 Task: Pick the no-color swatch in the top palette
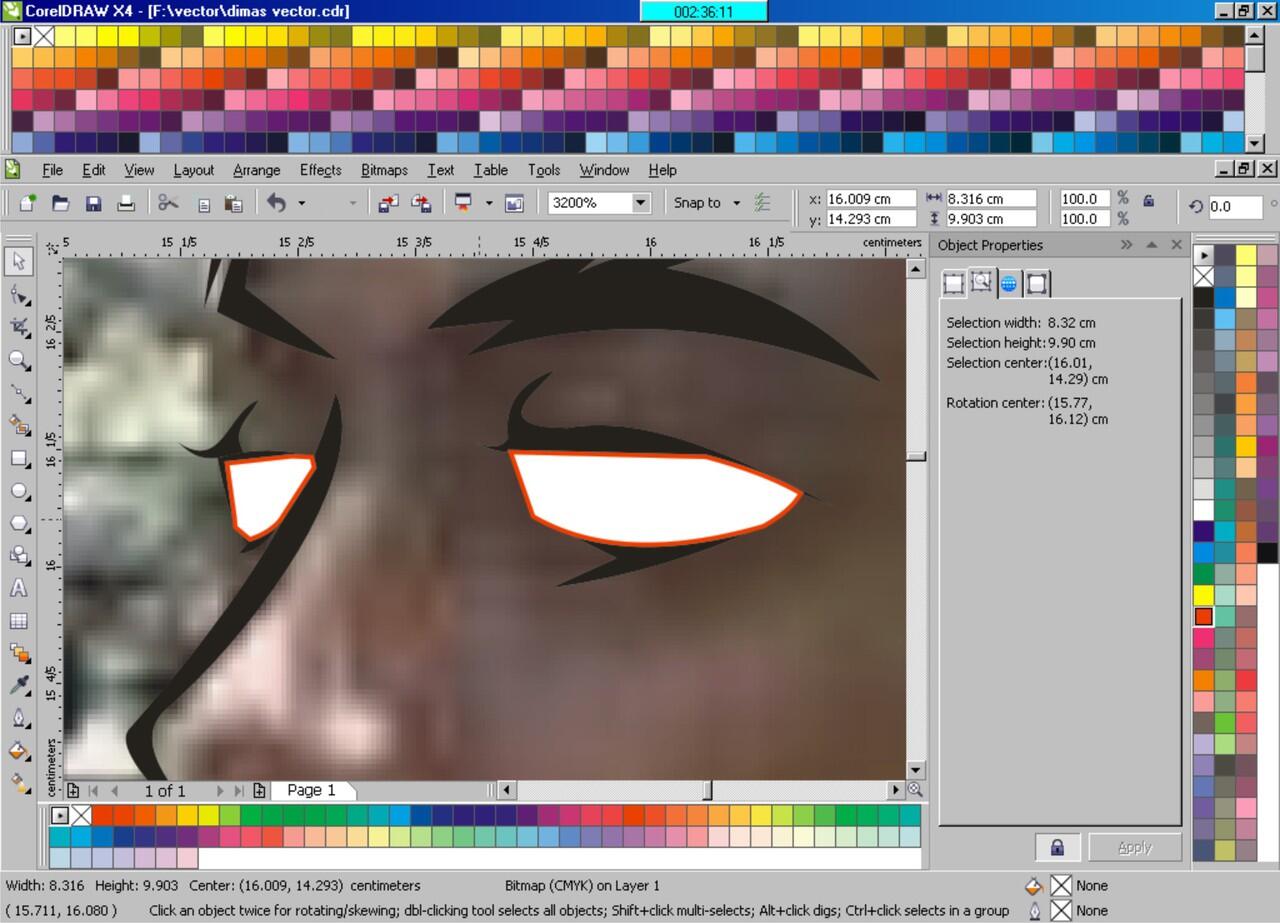coord(44,35)
